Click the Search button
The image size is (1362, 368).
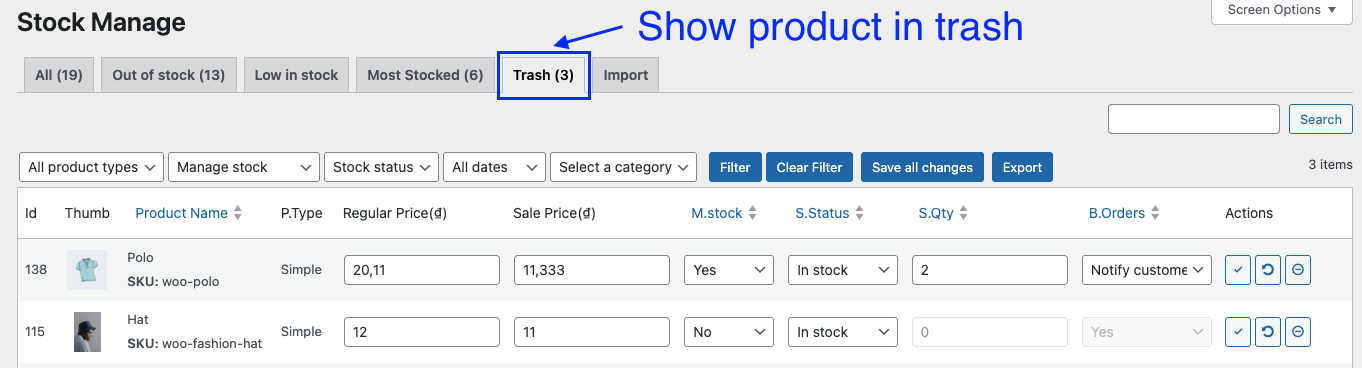click(x=1320, y=119)
